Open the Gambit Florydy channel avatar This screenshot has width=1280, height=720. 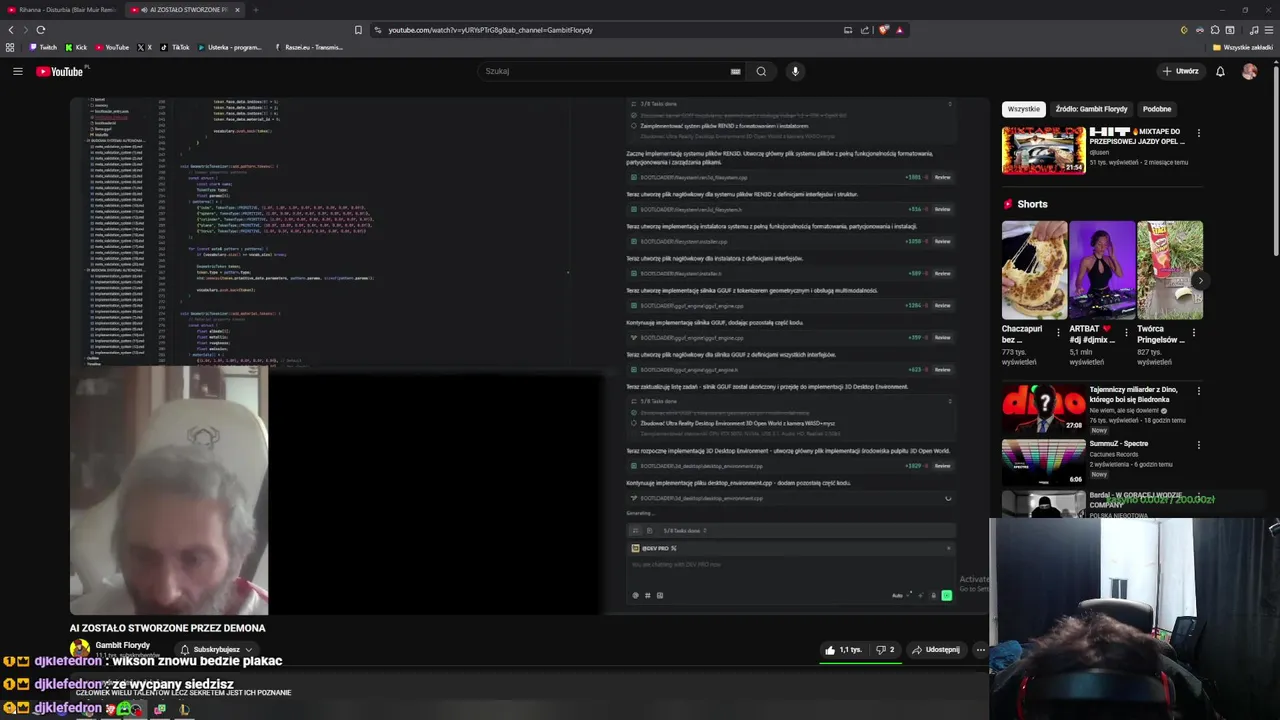point(80,649)
